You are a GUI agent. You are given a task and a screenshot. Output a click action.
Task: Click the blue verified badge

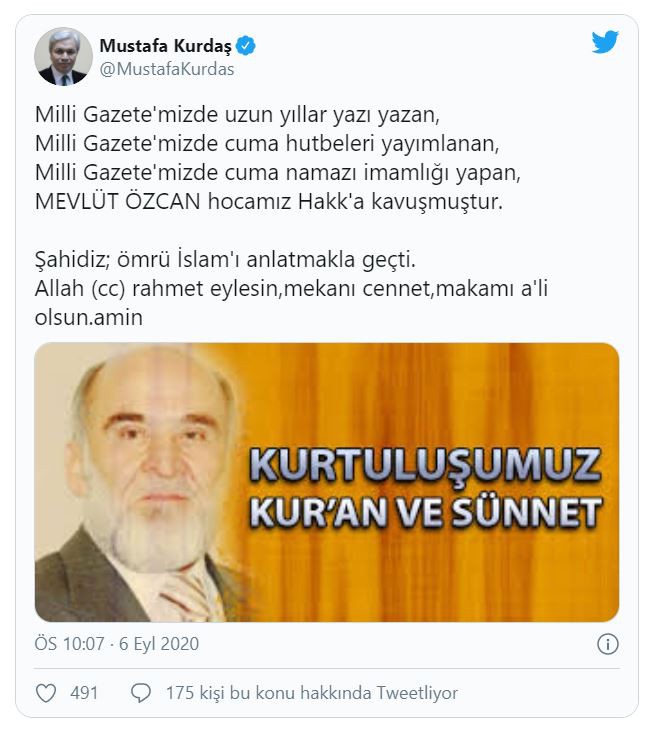coord(246,46)
